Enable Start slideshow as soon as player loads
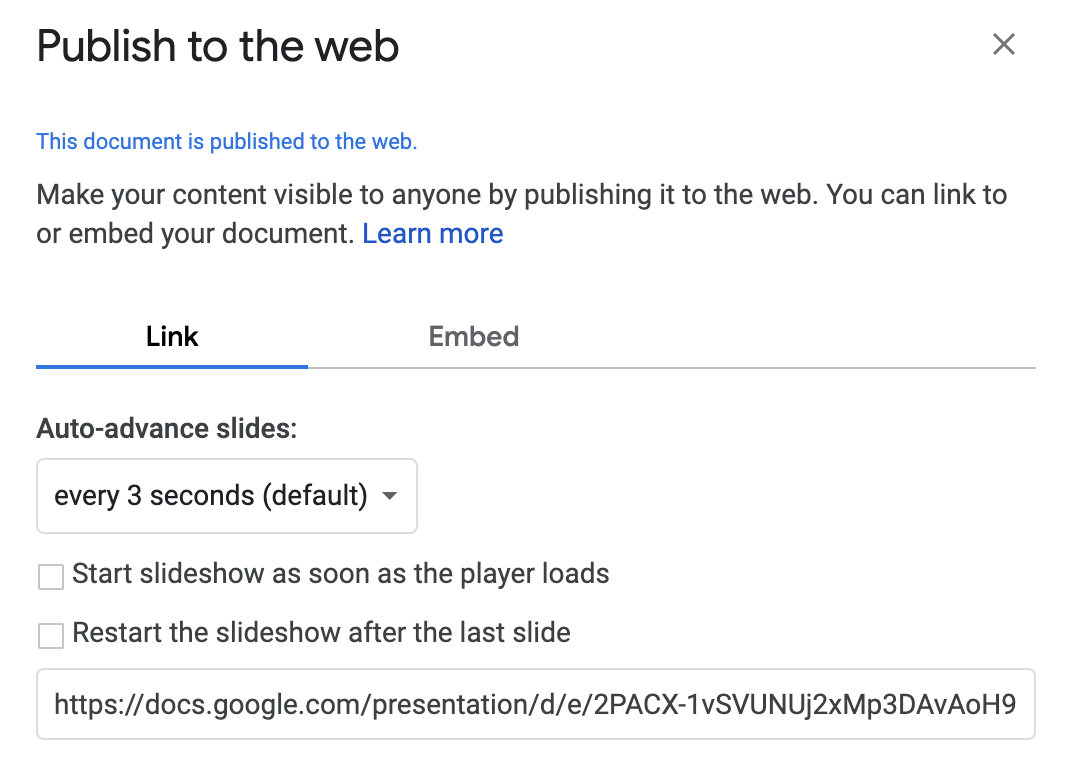Screen dimensions: 1072x768 pyautogui.click(x=51, y=577)
